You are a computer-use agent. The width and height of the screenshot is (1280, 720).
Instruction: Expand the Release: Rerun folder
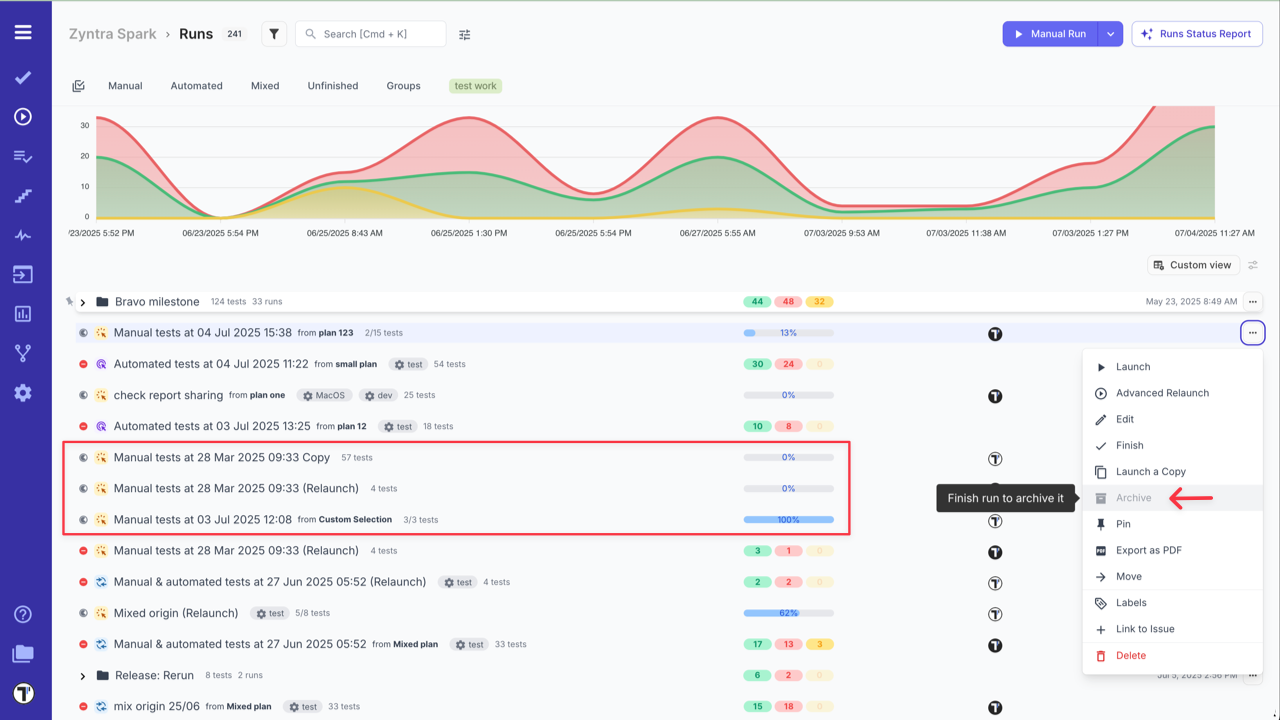83,676
